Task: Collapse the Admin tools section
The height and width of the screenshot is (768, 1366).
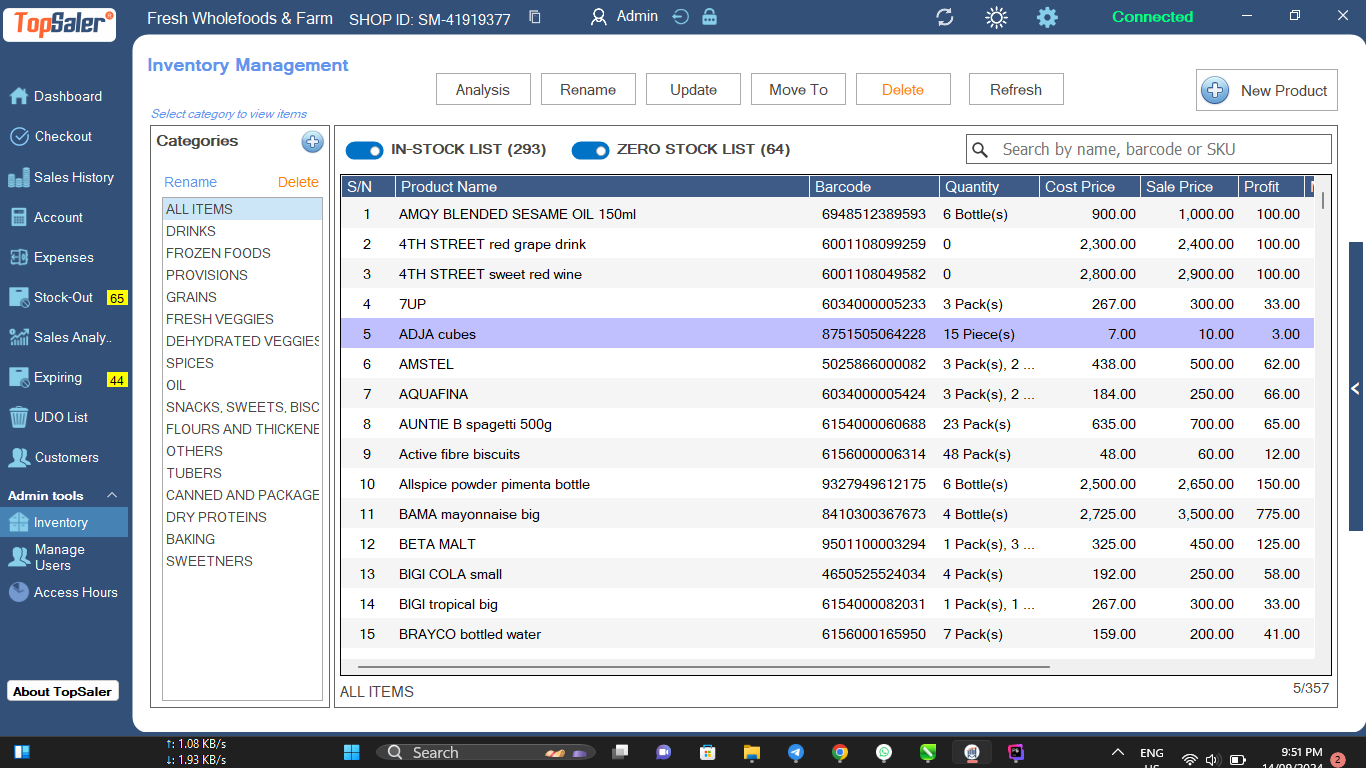Action: 110,495
